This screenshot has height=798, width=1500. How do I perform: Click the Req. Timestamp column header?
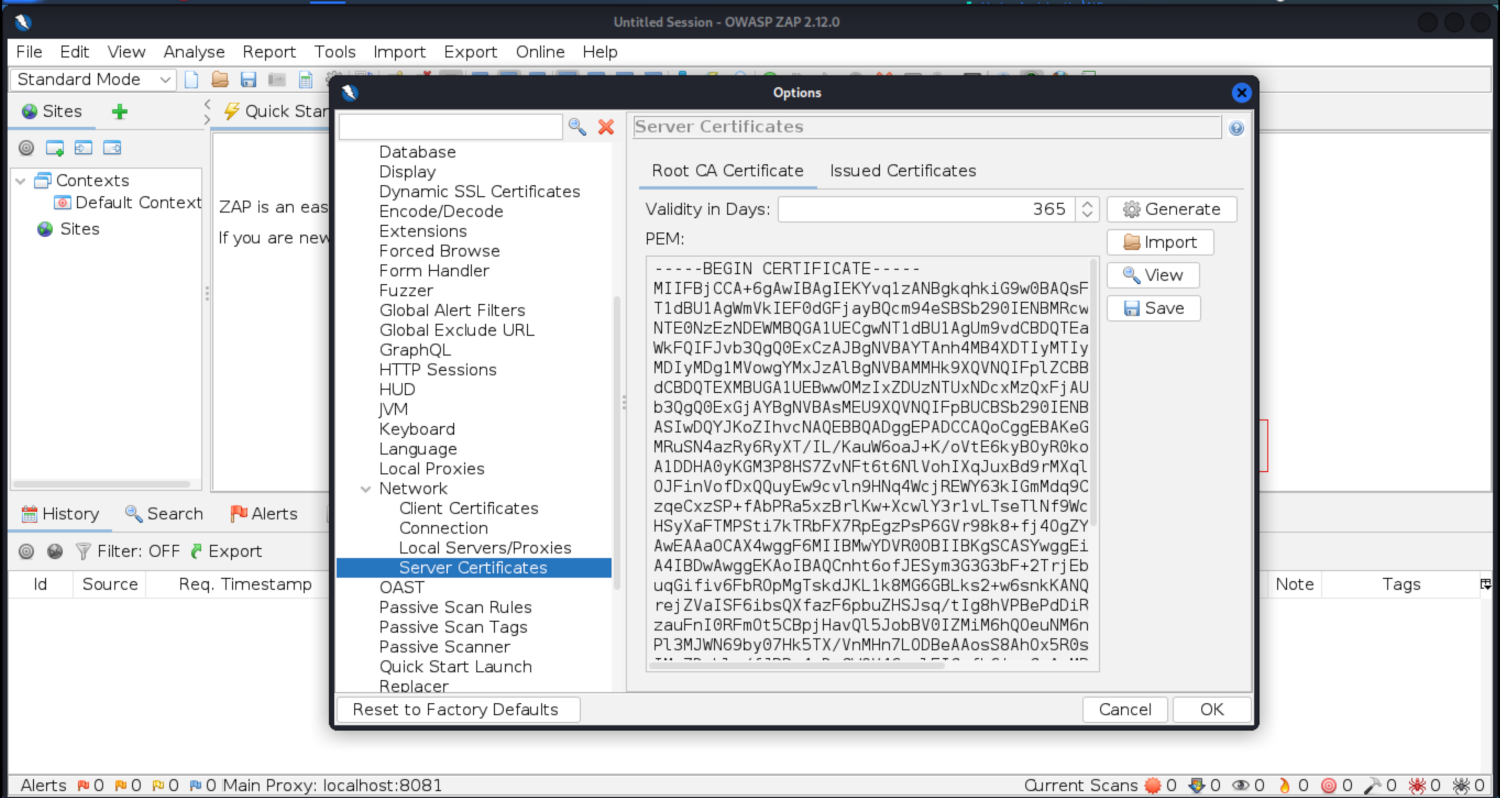tap(245, 584)
